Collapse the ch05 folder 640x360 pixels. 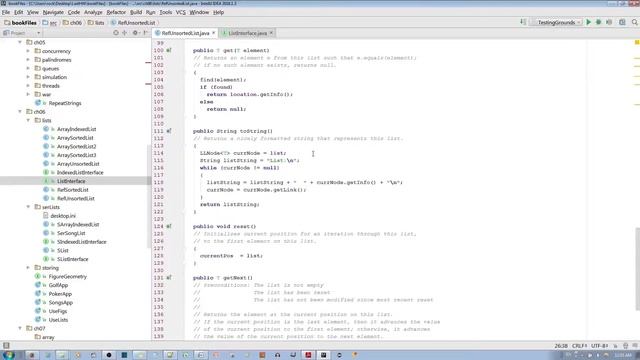pos(20,42)
